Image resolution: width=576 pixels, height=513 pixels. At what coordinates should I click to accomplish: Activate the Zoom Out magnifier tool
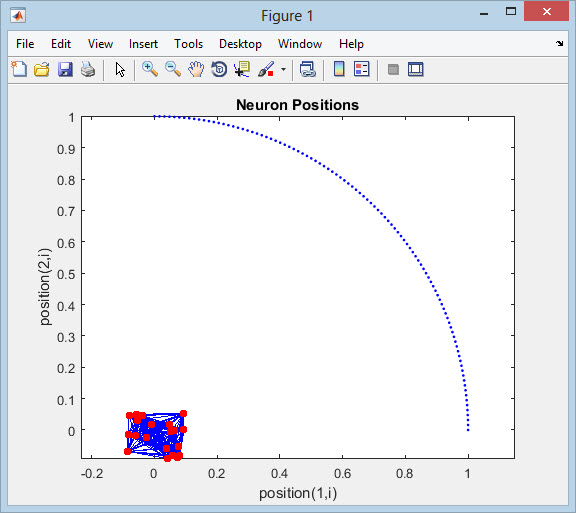click(173, 69)
